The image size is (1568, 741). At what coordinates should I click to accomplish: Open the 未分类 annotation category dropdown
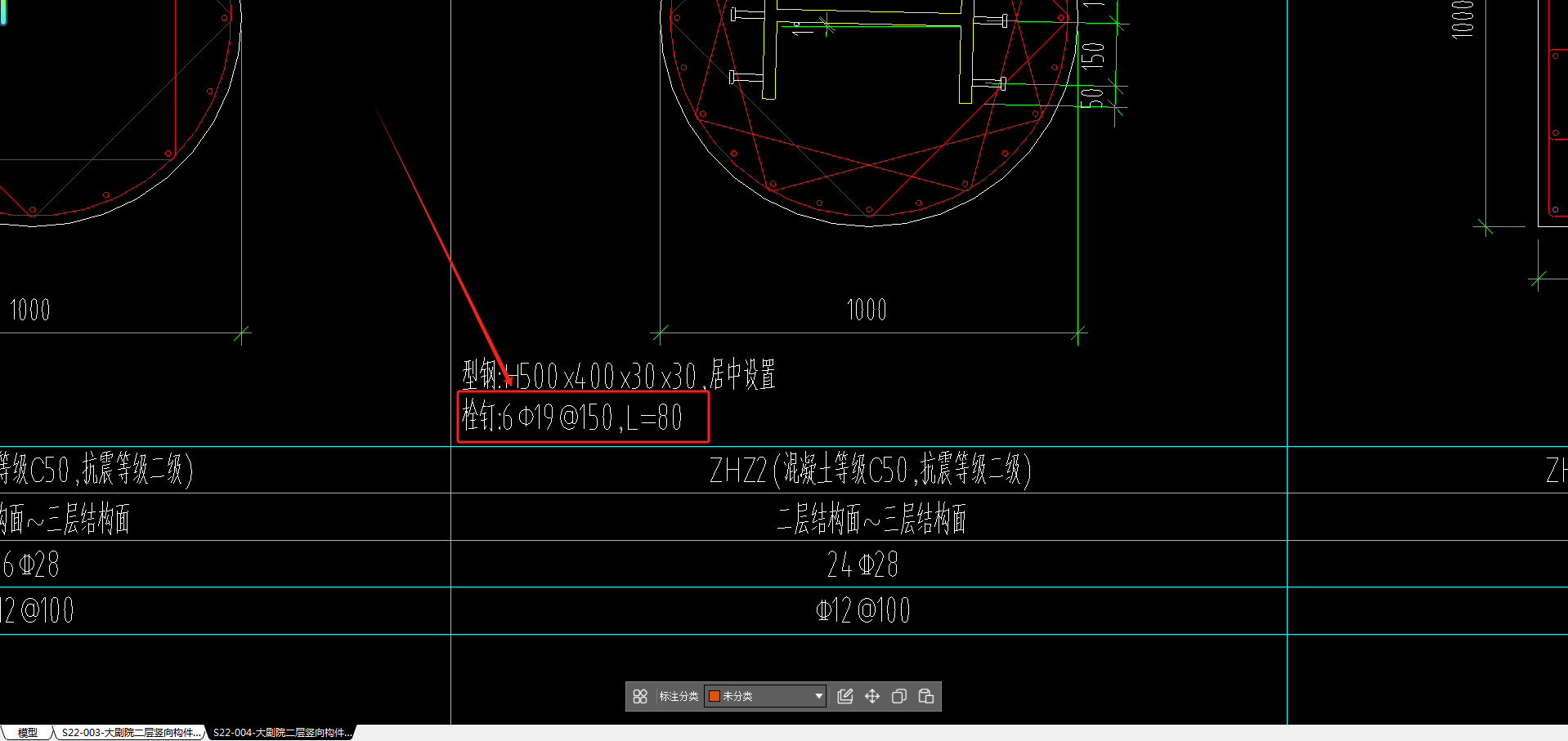765,696
